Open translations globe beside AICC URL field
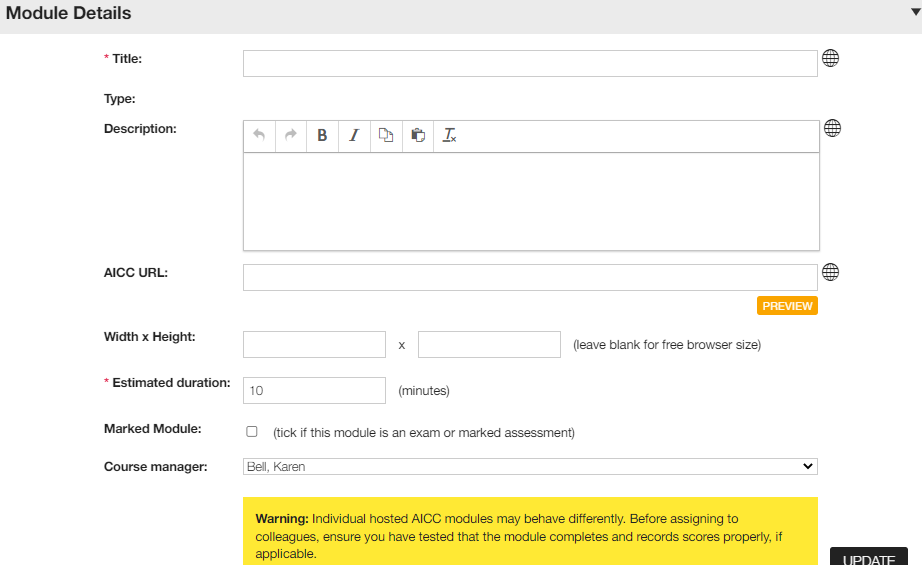 tap(830, 272)
